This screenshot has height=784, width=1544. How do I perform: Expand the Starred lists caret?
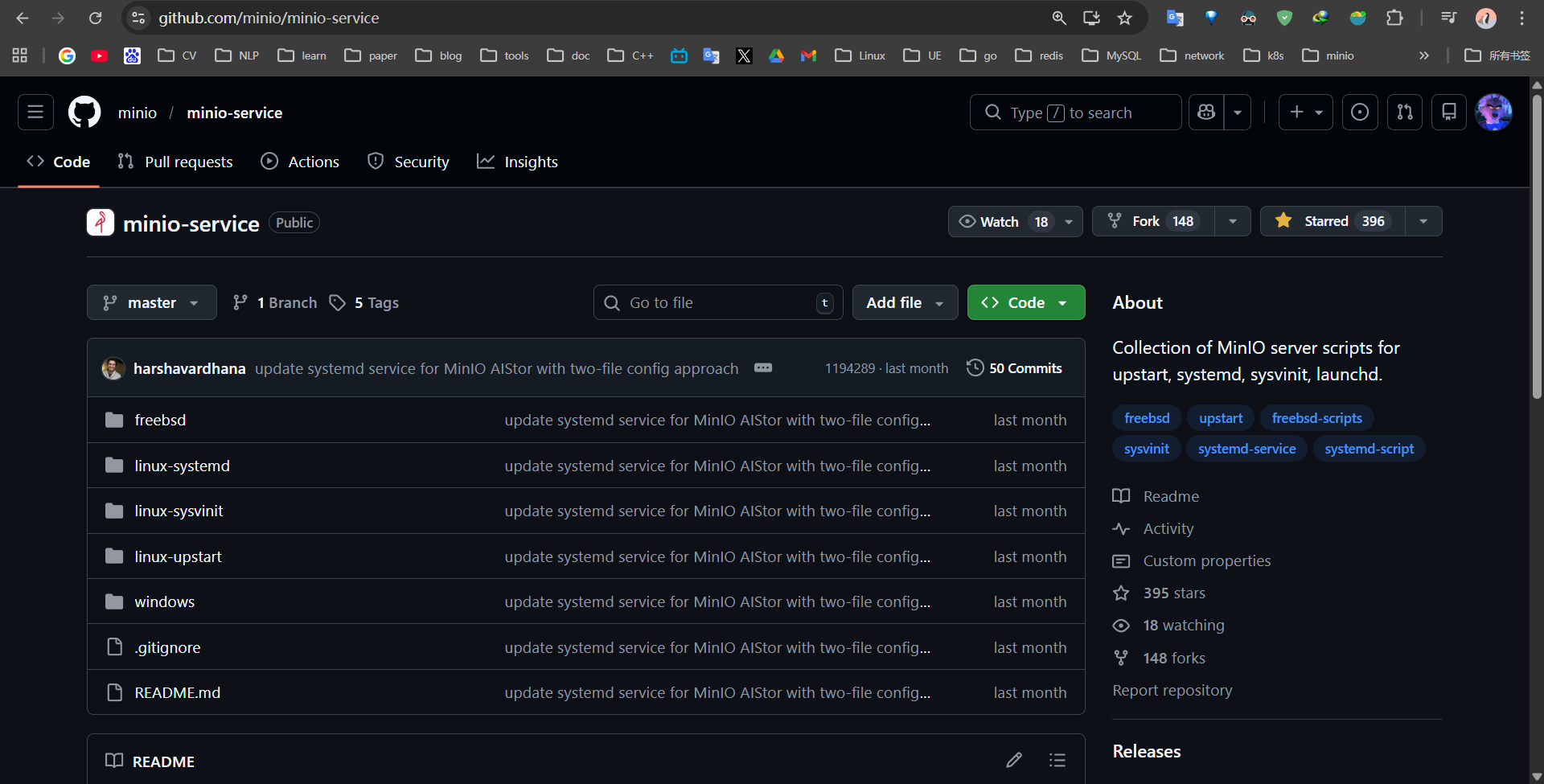pyautogui.click(x=1423, y=221)
